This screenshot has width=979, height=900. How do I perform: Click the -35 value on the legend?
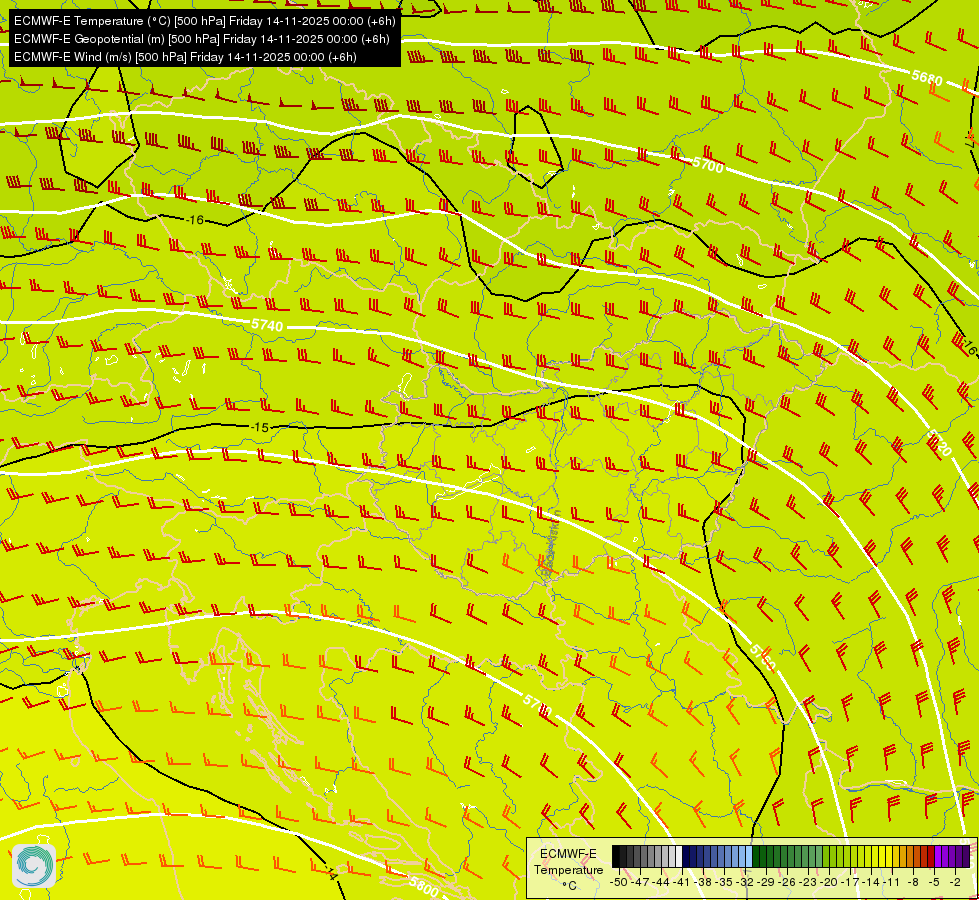point(725,882)
